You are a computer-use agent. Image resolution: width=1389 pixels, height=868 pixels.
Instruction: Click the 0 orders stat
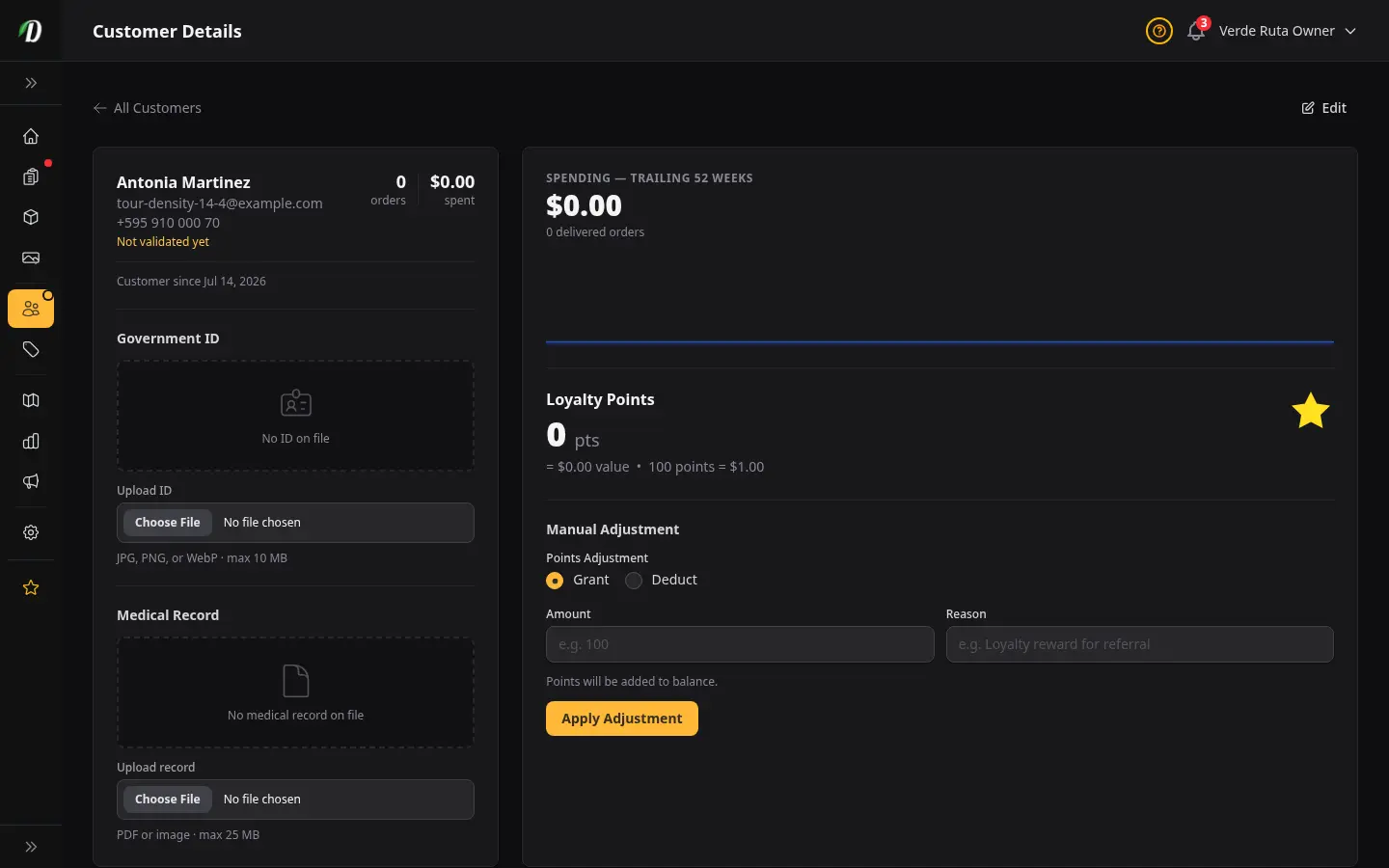pyautogui.click(x=389, y=190)
